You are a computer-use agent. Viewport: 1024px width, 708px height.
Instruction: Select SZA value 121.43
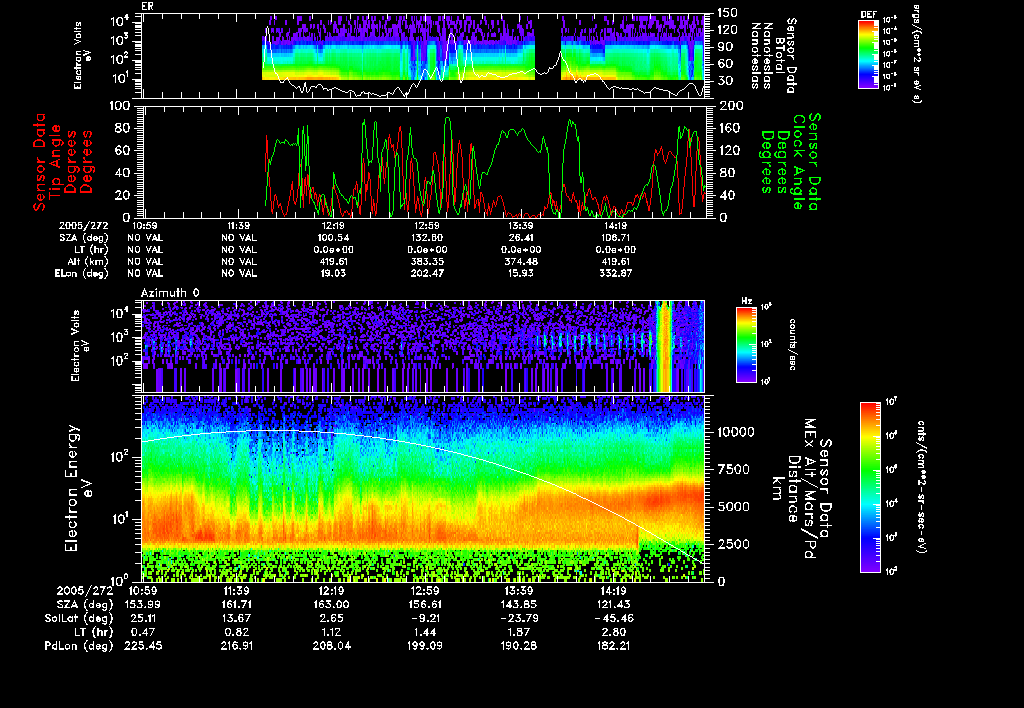point(613,605)
